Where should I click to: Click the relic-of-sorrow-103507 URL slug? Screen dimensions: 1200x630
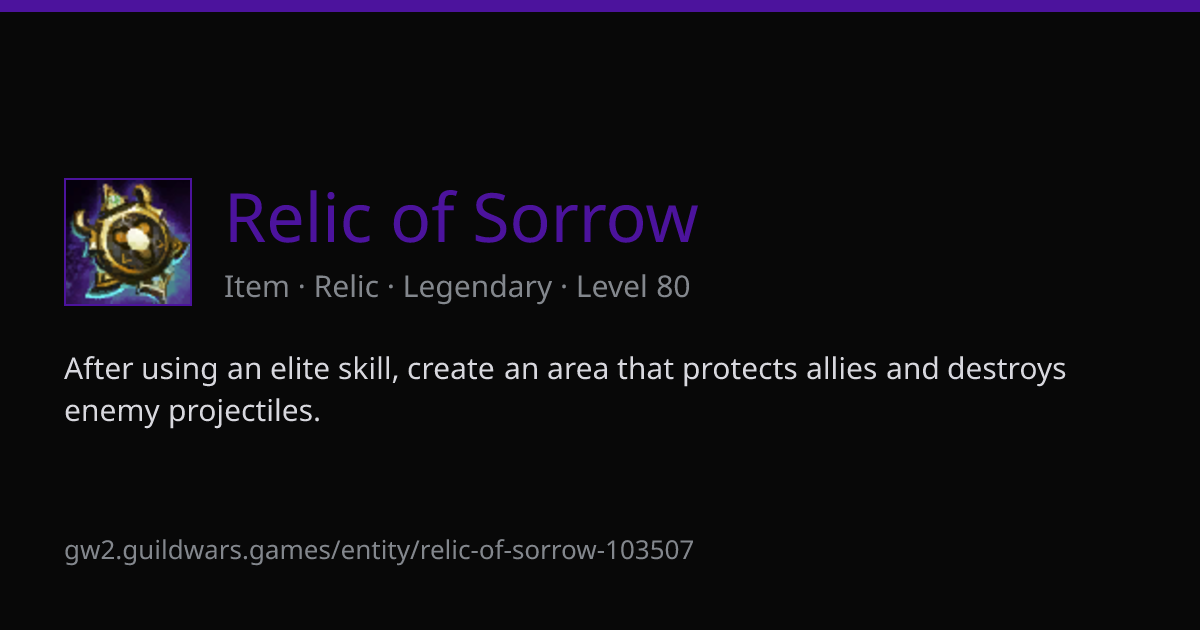[557, 550]
